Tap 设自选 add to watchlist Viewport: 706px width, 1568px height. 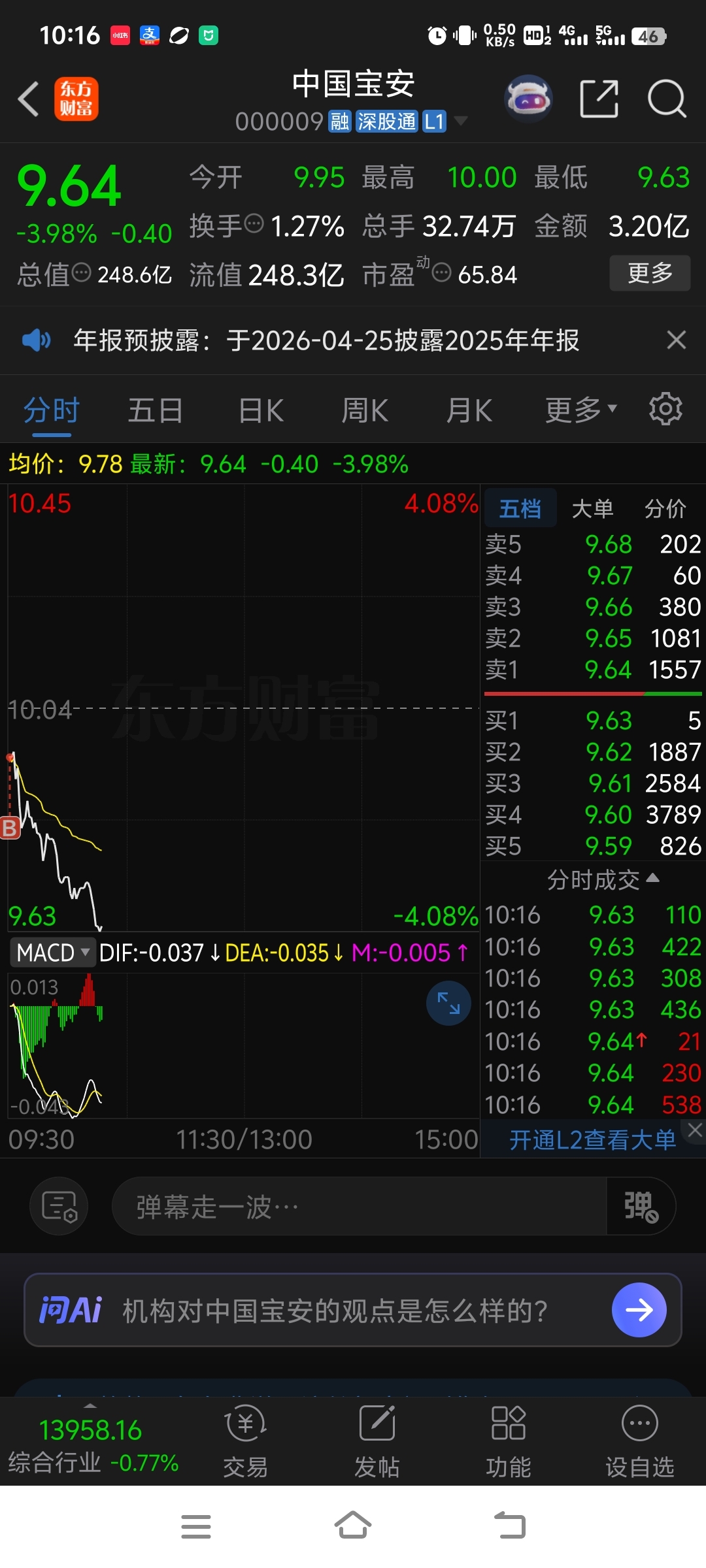(x=639, y=1442)
